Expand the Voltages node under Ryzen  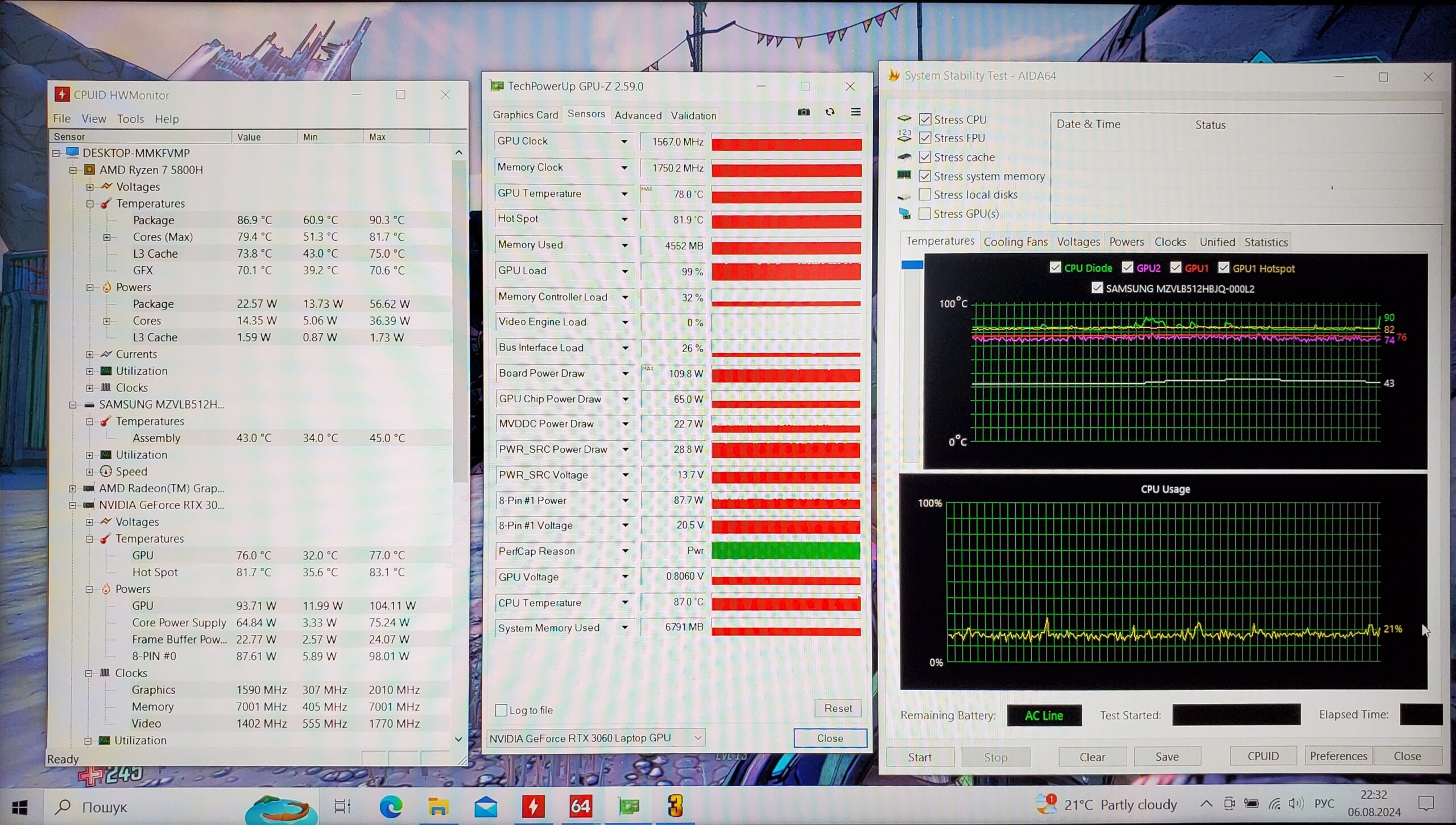click(90, 187)
